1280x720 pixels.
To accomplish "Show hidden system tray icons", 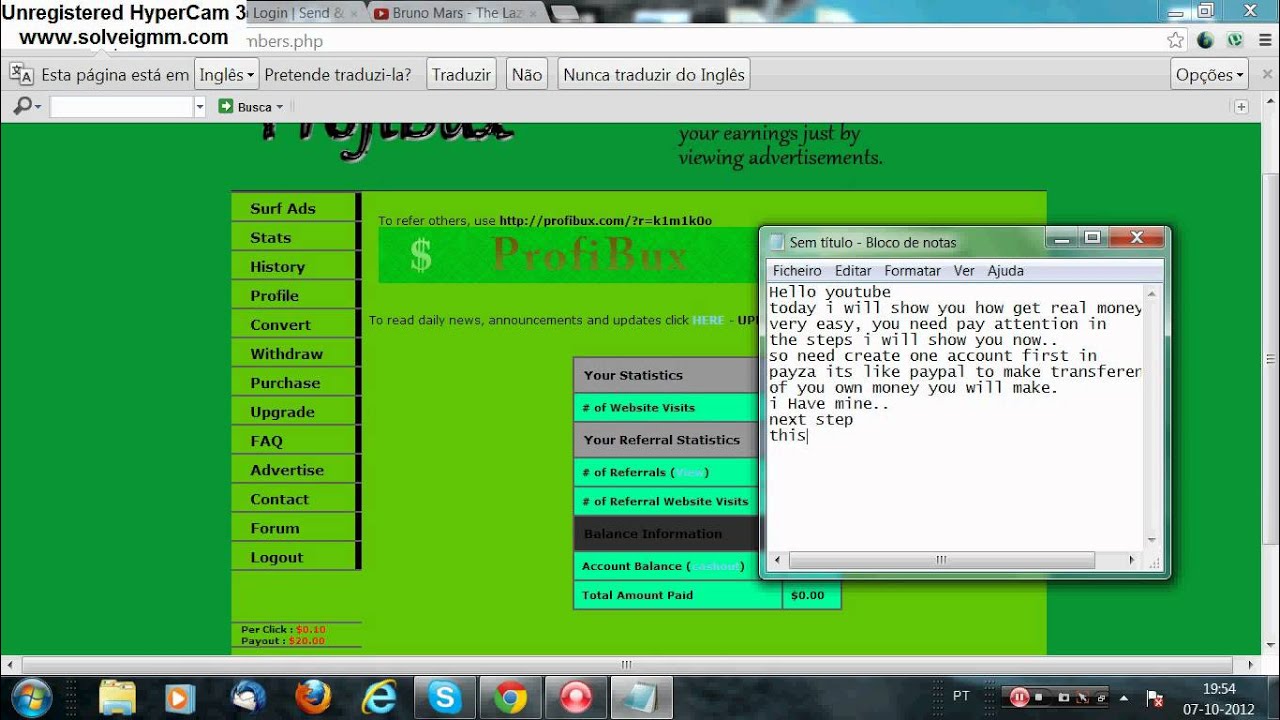I will (1124, 697).
